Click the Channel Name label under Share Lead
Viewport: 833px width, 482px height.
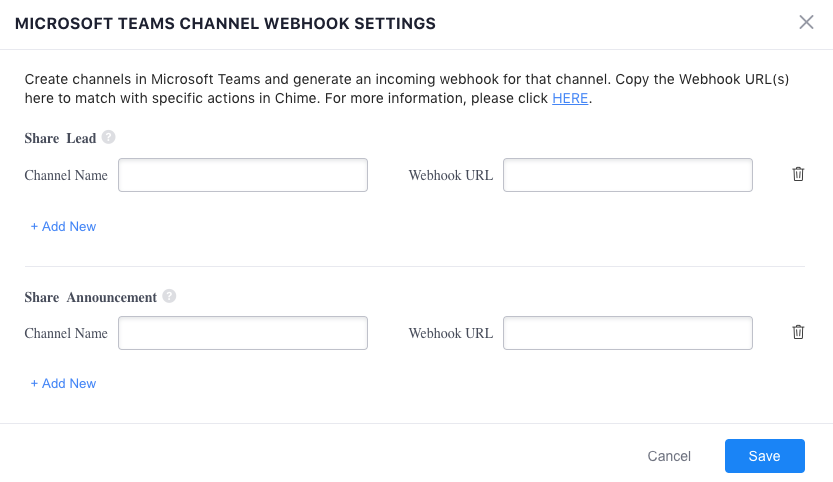click(66, 175)
